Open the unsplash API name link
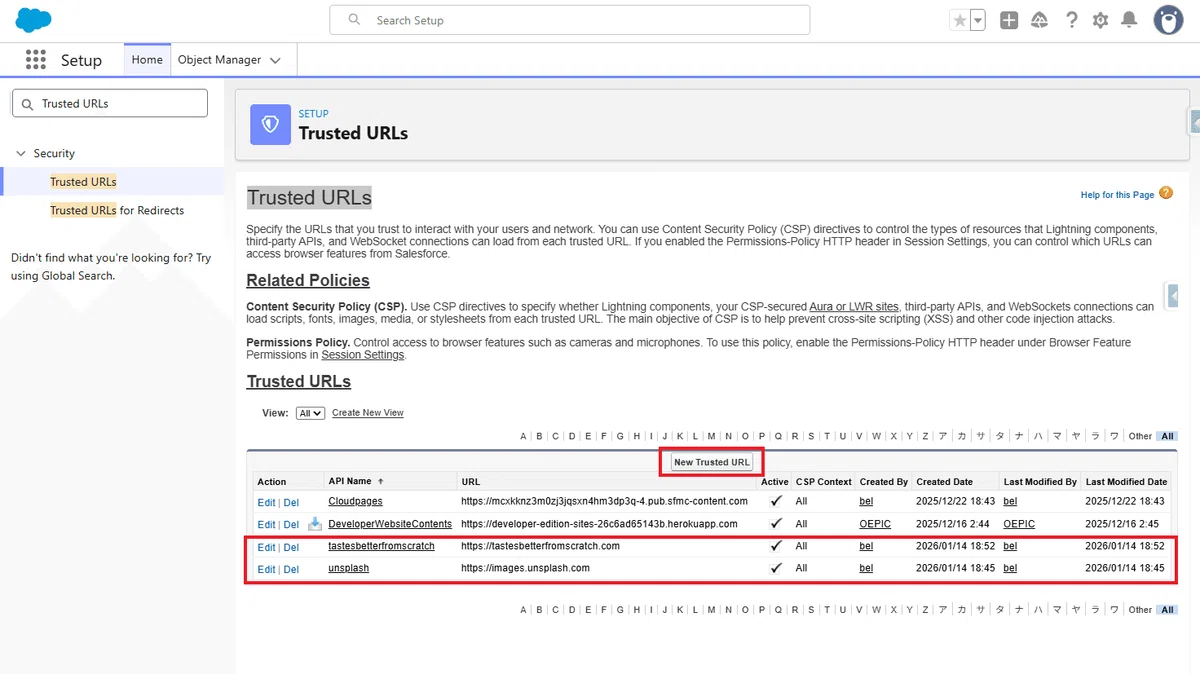 tap(348, 568)
